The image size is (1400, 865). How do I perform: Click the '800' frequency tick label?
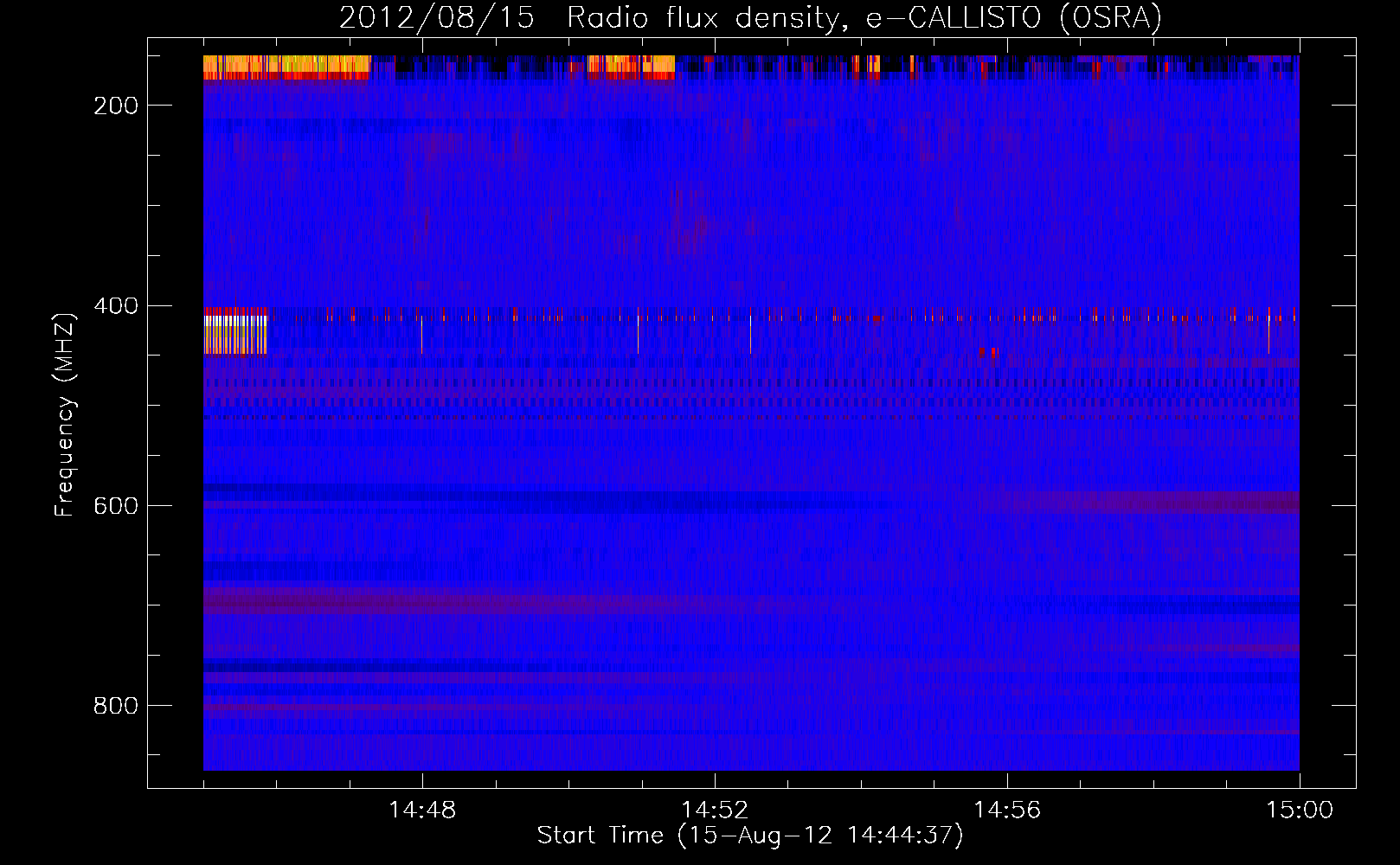(x=116, y=706)
